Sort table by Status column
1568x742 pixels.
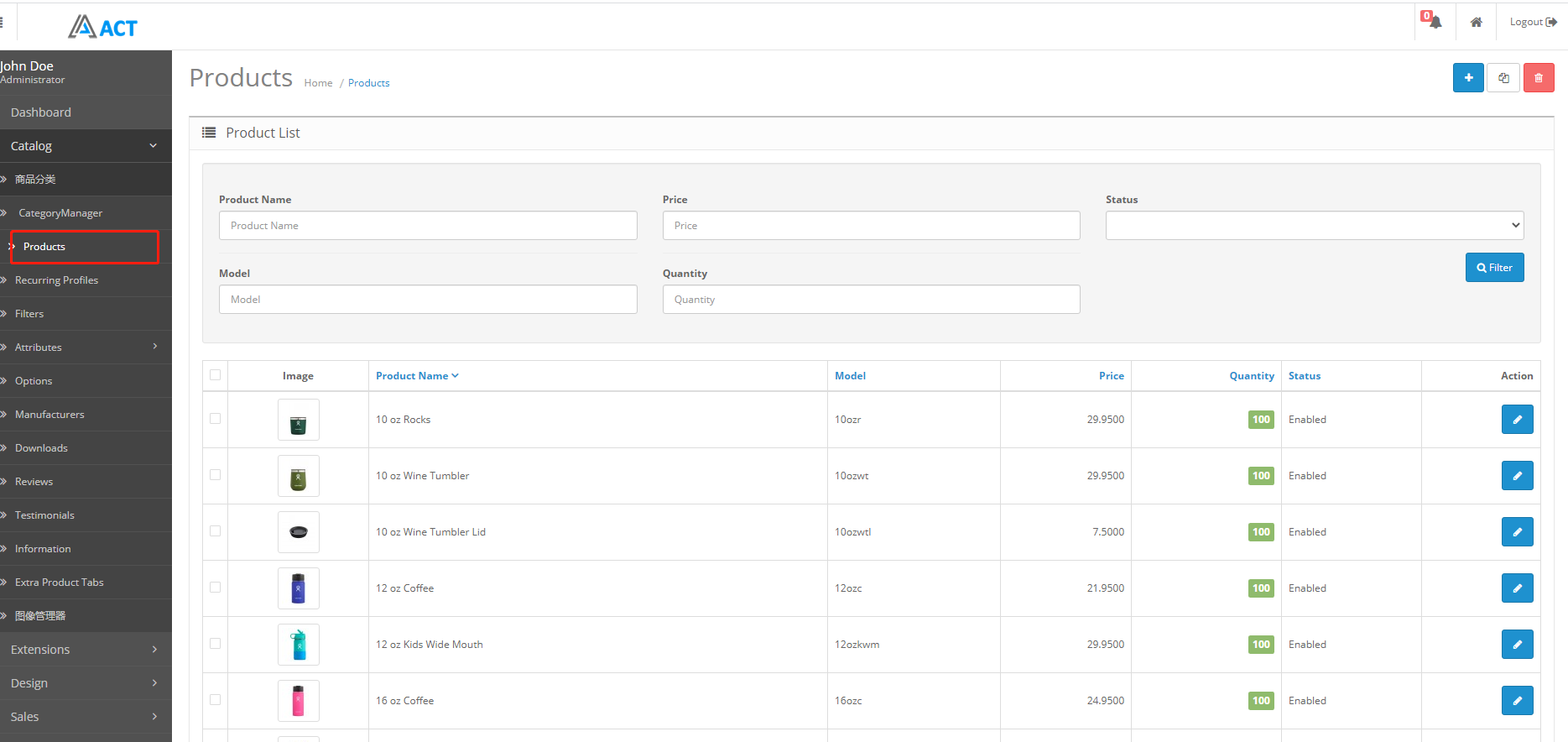click(x=1305, y=376)
